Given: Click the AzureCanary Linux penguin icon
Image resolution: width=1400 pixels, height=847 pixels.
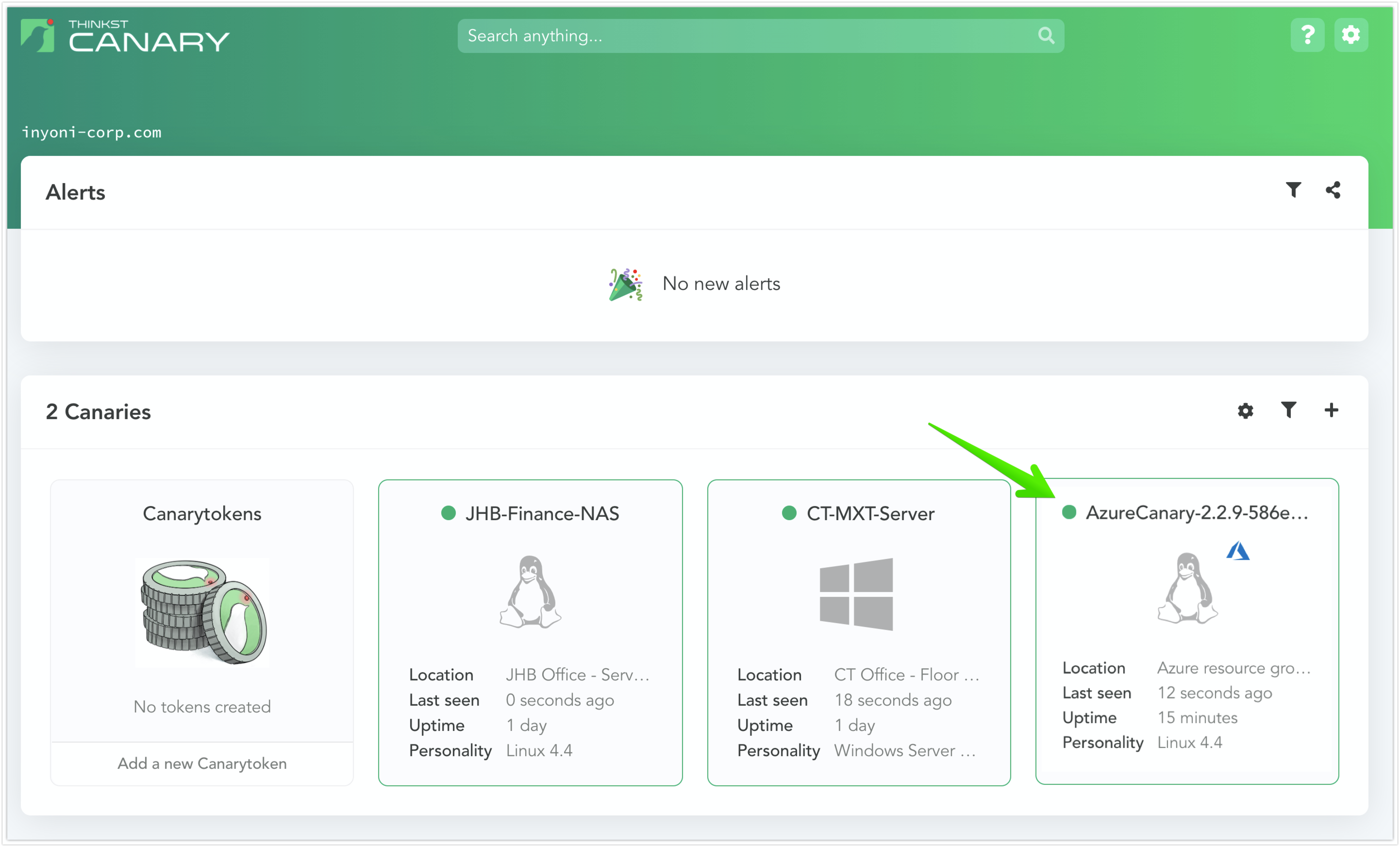Looking at the screenshot, I should [x=1187, y=588].
